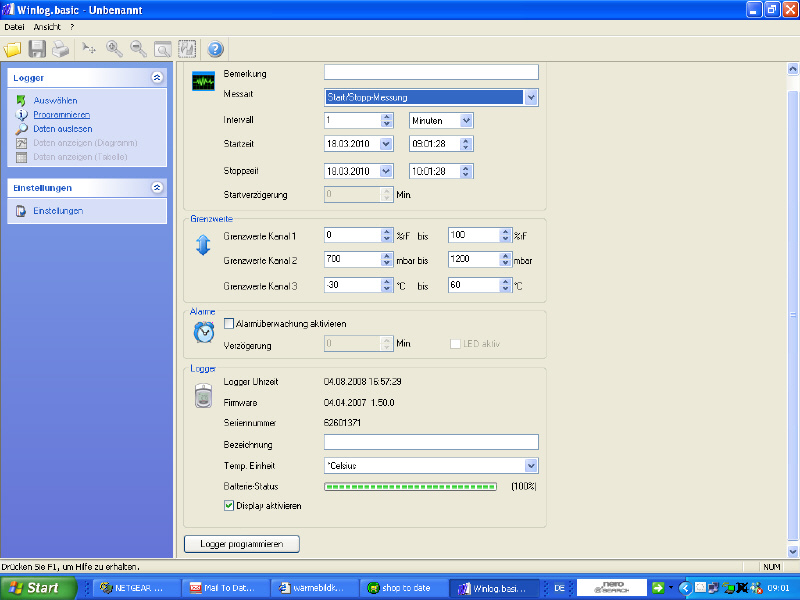Click the Einstellungen sidebar icon
This screenshot has height=600, width=800.
pyautogui.click(x=21, y=211)
